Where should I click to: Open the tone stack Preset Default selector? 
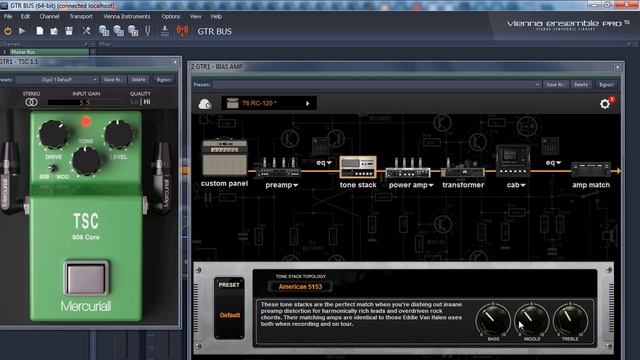pyautogui.click(x=229, y=308)
